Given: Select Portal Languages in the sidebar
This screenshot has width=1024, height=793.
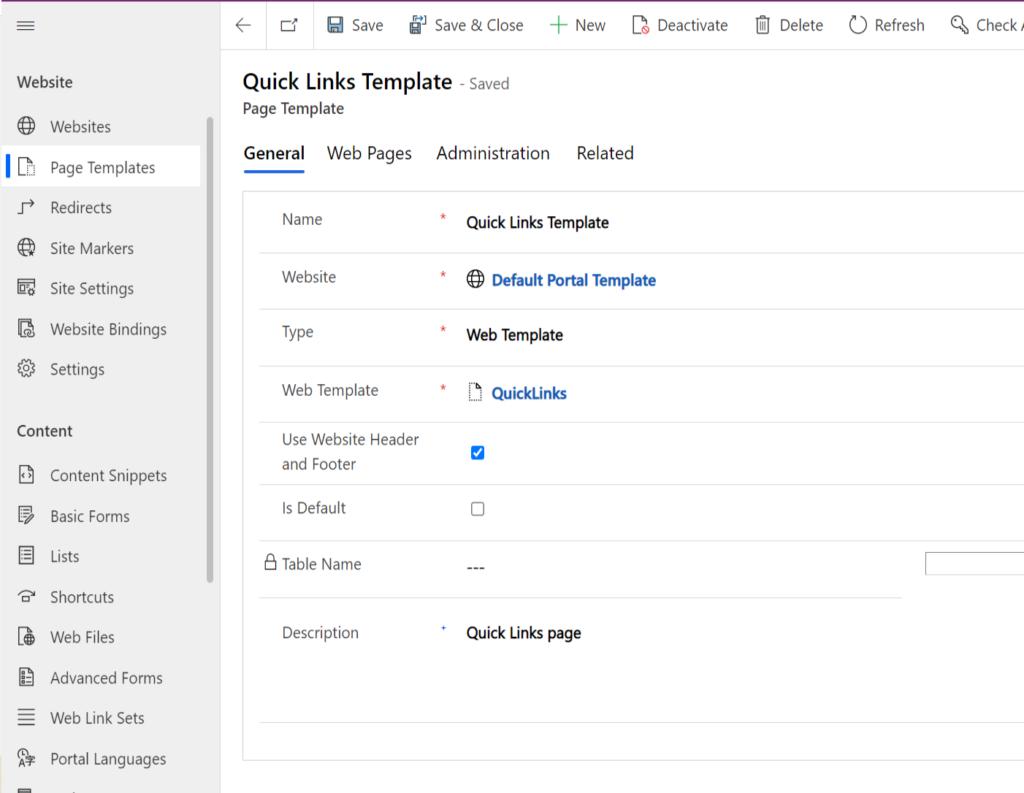Looking at the screenshot, I should pos(108,759).
